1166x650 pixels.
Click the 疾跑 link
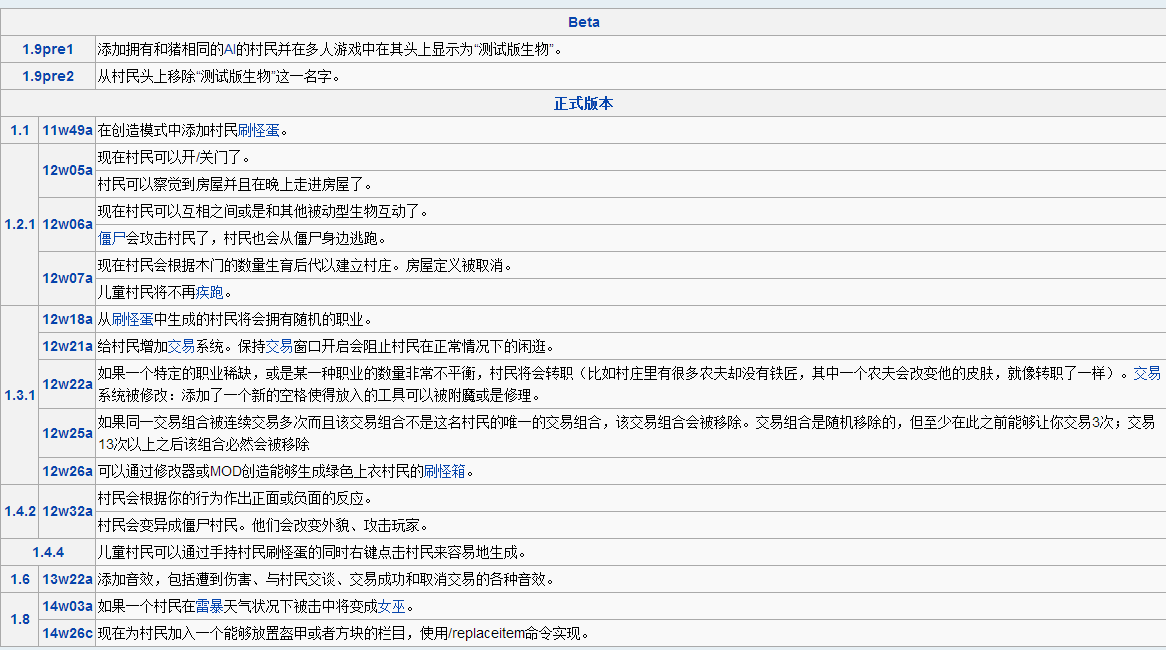[x=210, y=292]
